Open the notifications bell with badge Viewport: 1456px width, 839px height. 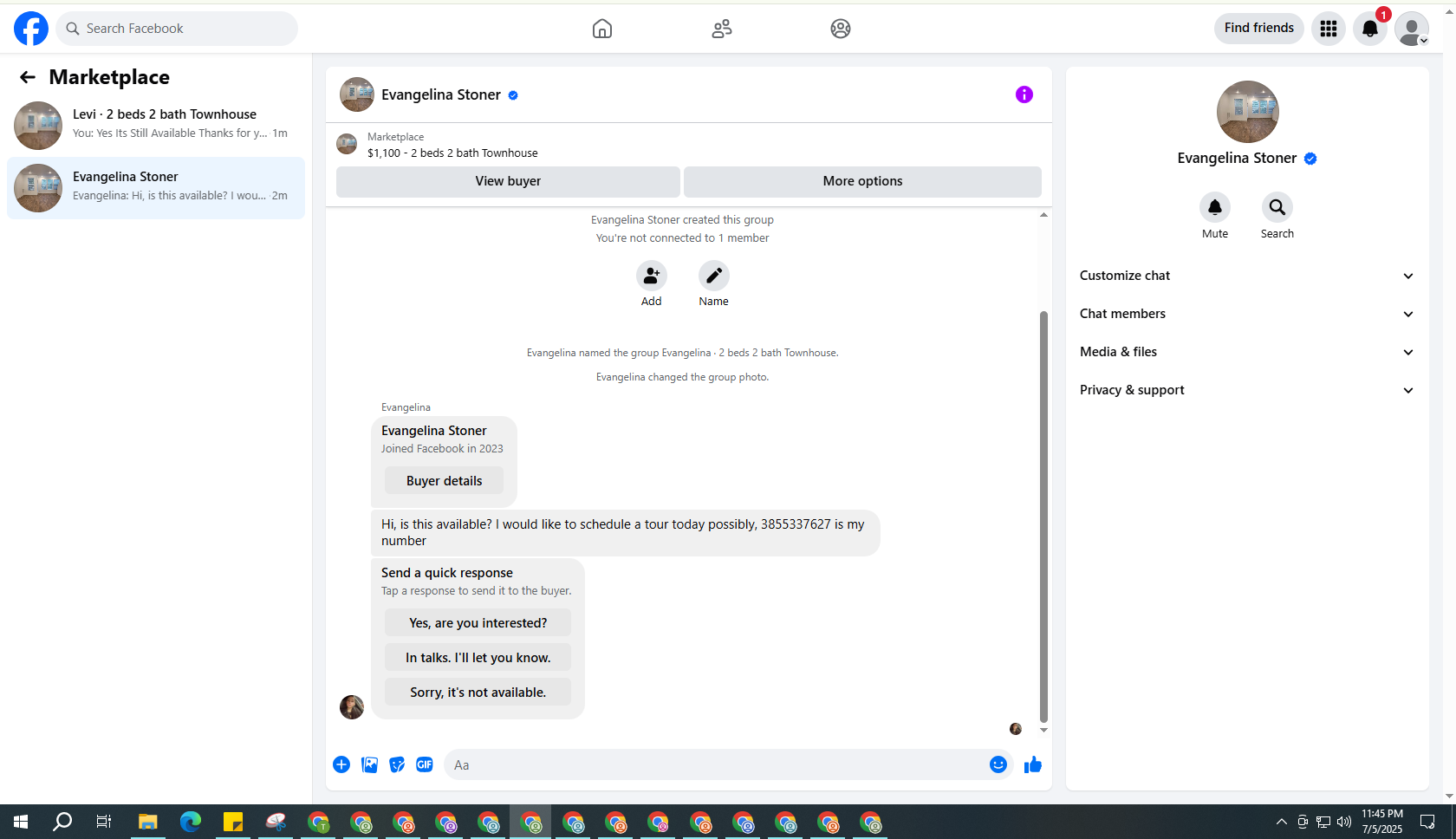pyautogui.click(x=1370, y=29)
